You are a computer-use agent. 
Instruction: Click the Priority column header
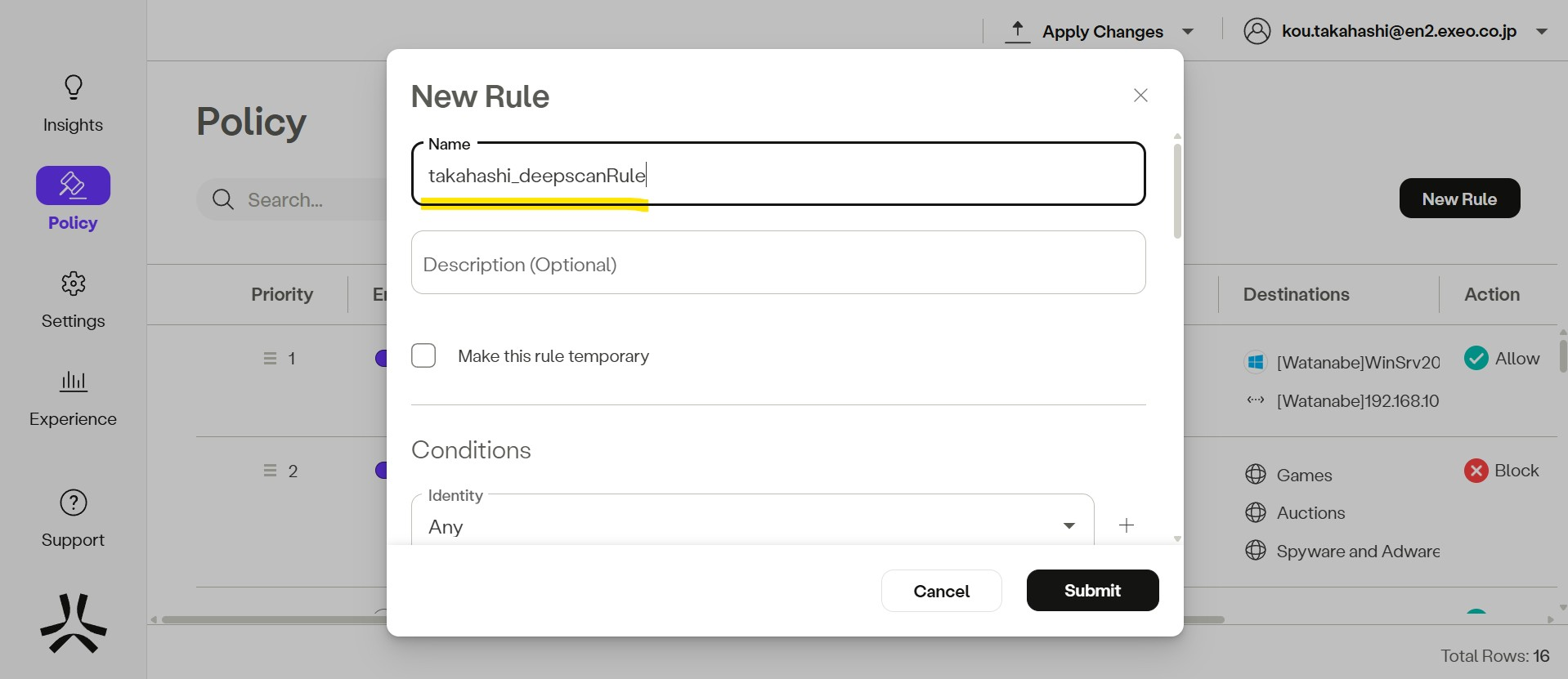[x=282, y=294]
